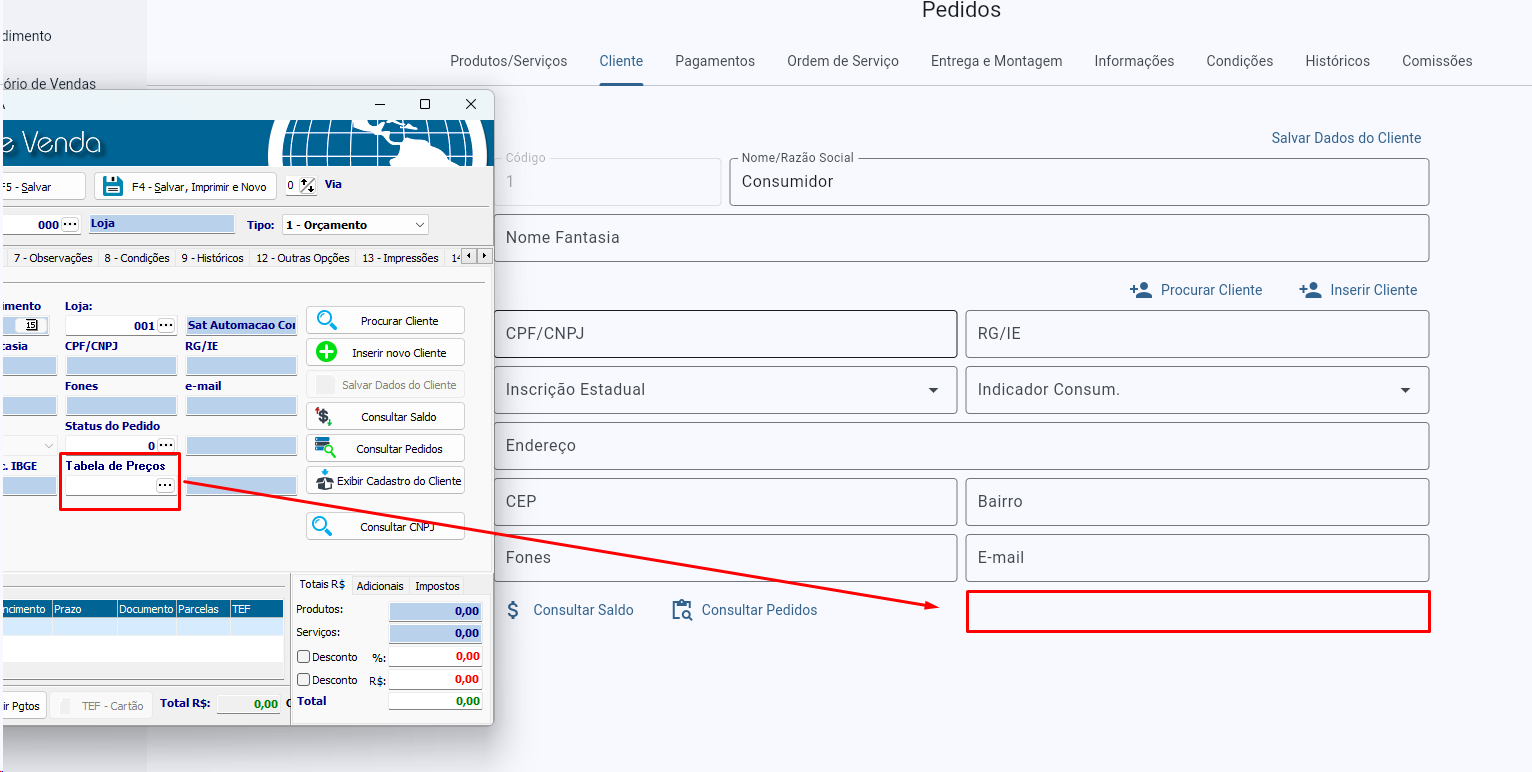Expand the Inscrição Estadual dropdown
Viewport: 1532px width, 772px height.
933,390
